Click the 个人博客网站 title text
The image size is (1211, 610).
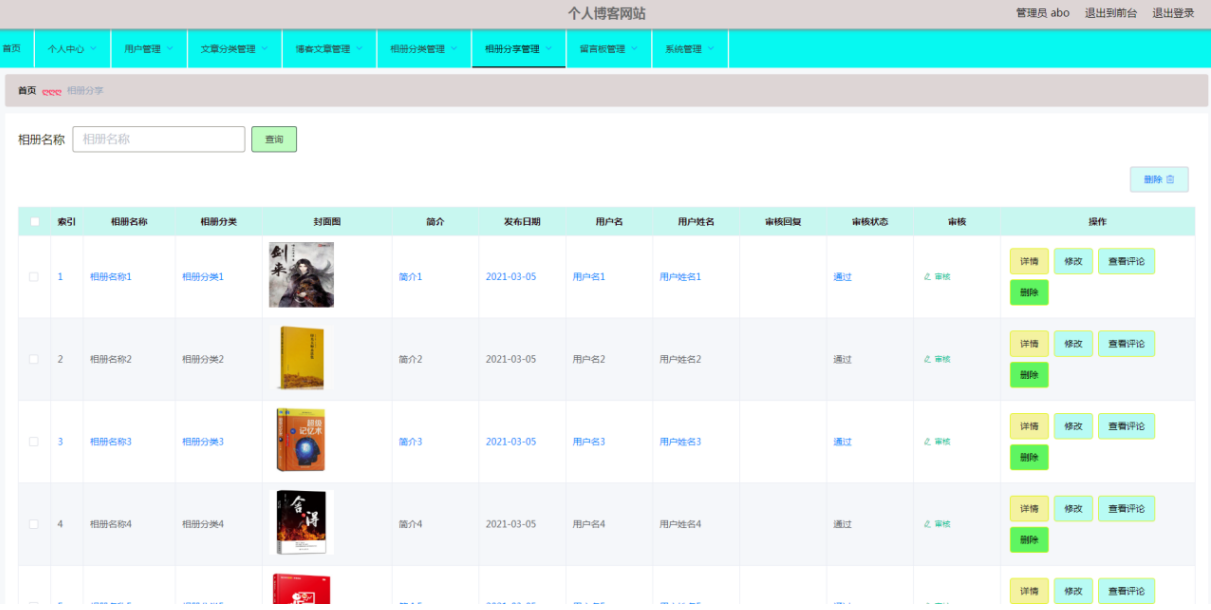(x=606, y=13)
